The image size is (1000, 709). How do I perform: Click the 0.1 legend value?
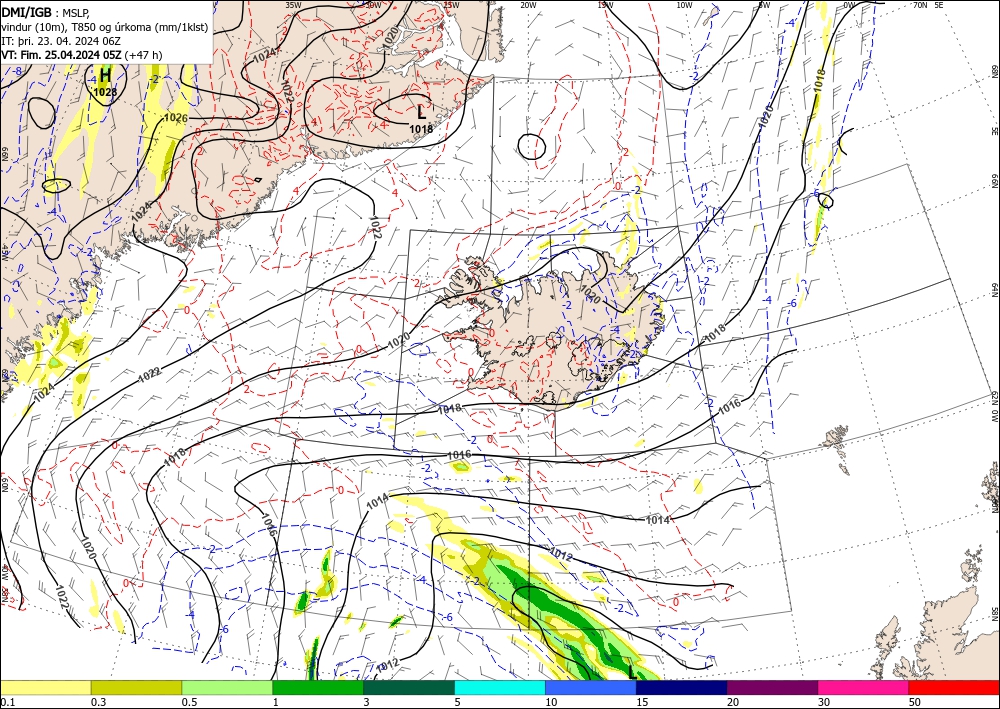6,702
